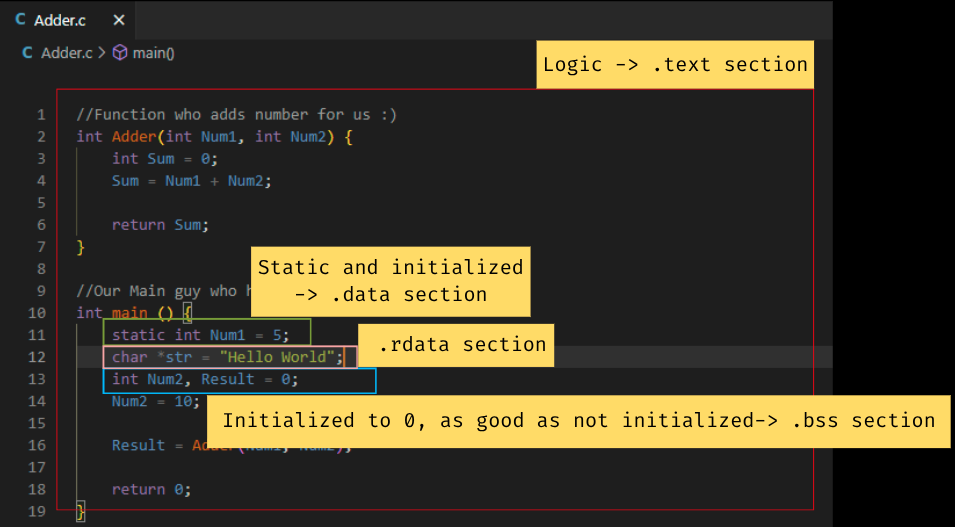Click the return Sum statement on line 6
This screenshot has width=955, height=527.
point(160,225)
